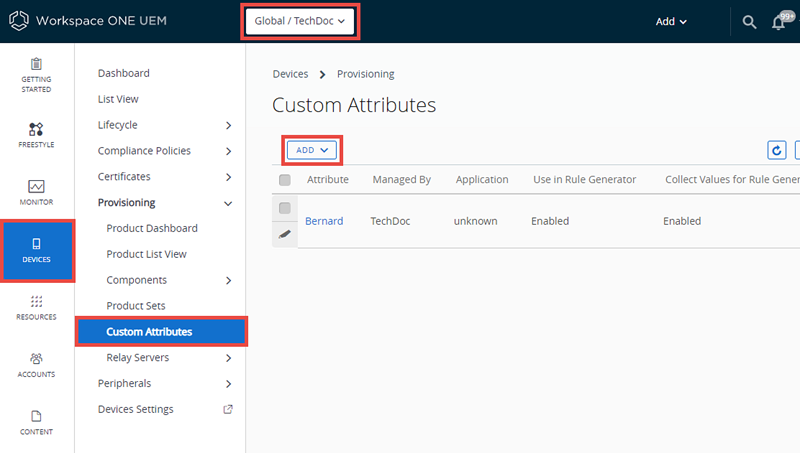The image size is (800, 453).
Task: Sort by the Application column header
Action: pos(482,180)
